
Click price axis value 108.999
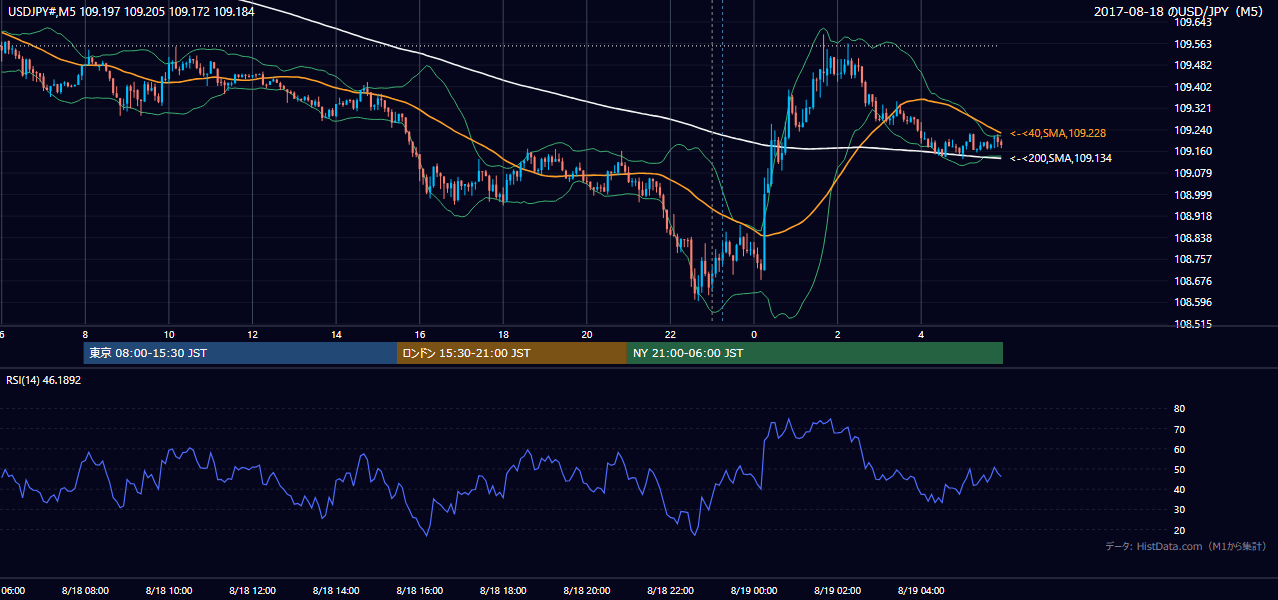pos(1193,195)
